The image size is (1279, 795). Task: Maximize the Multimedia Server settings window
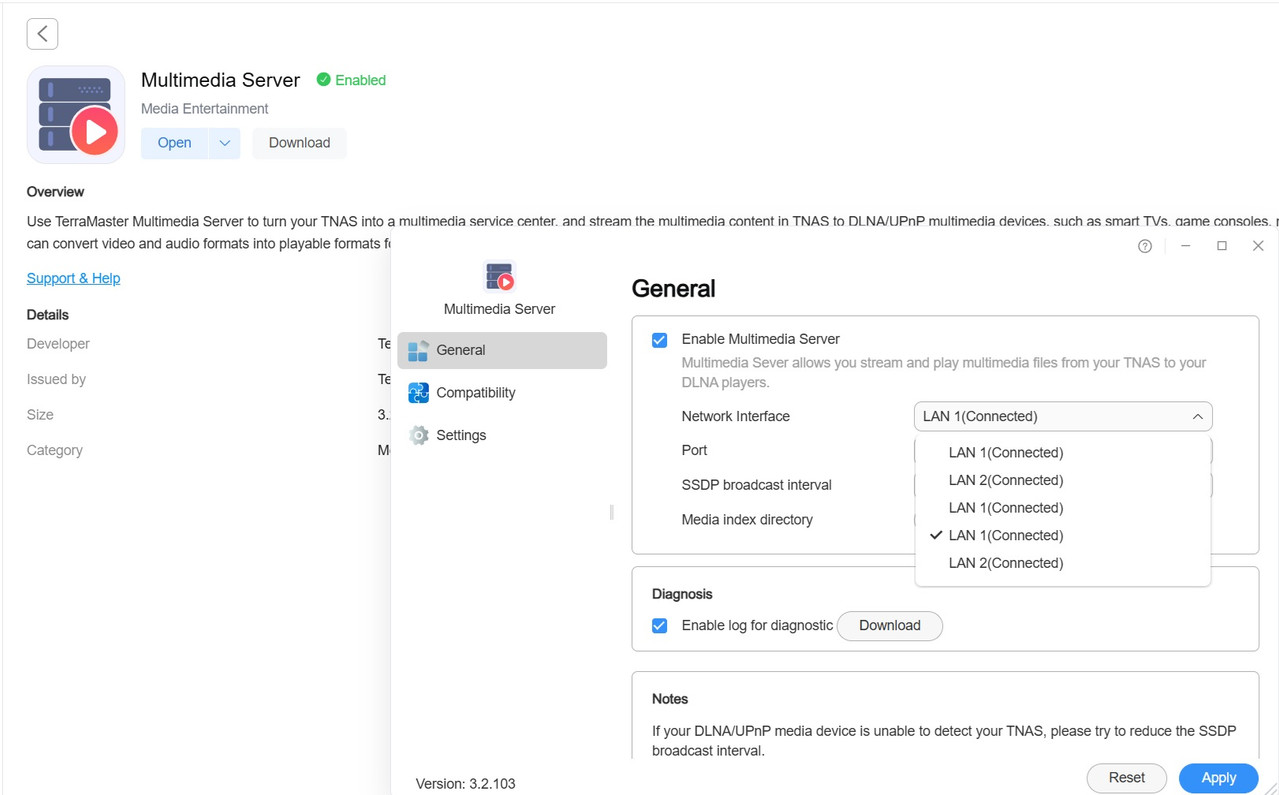pos(1221,246)
